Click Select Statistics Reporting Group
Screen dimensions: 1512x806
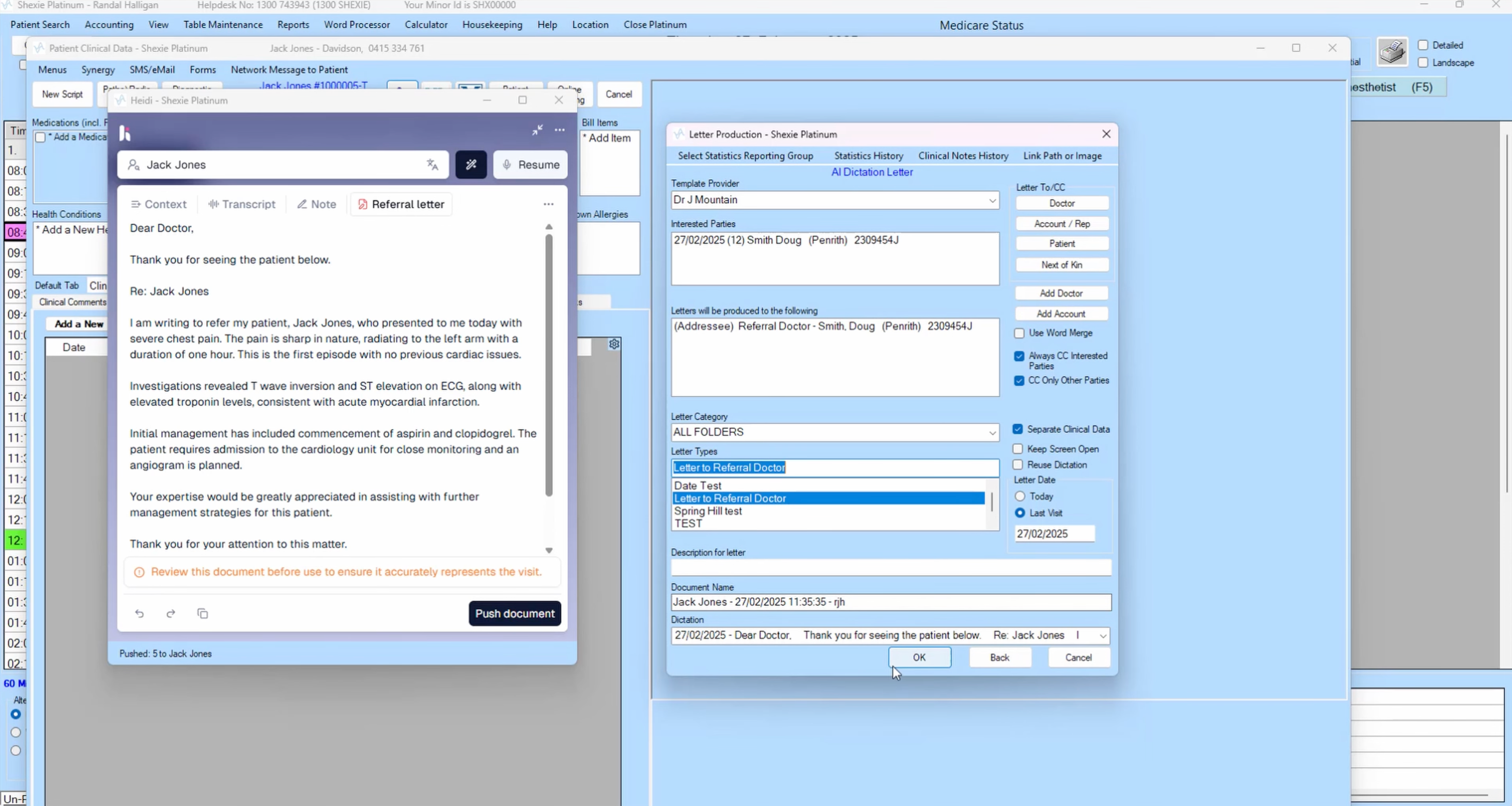pos(746,156)
